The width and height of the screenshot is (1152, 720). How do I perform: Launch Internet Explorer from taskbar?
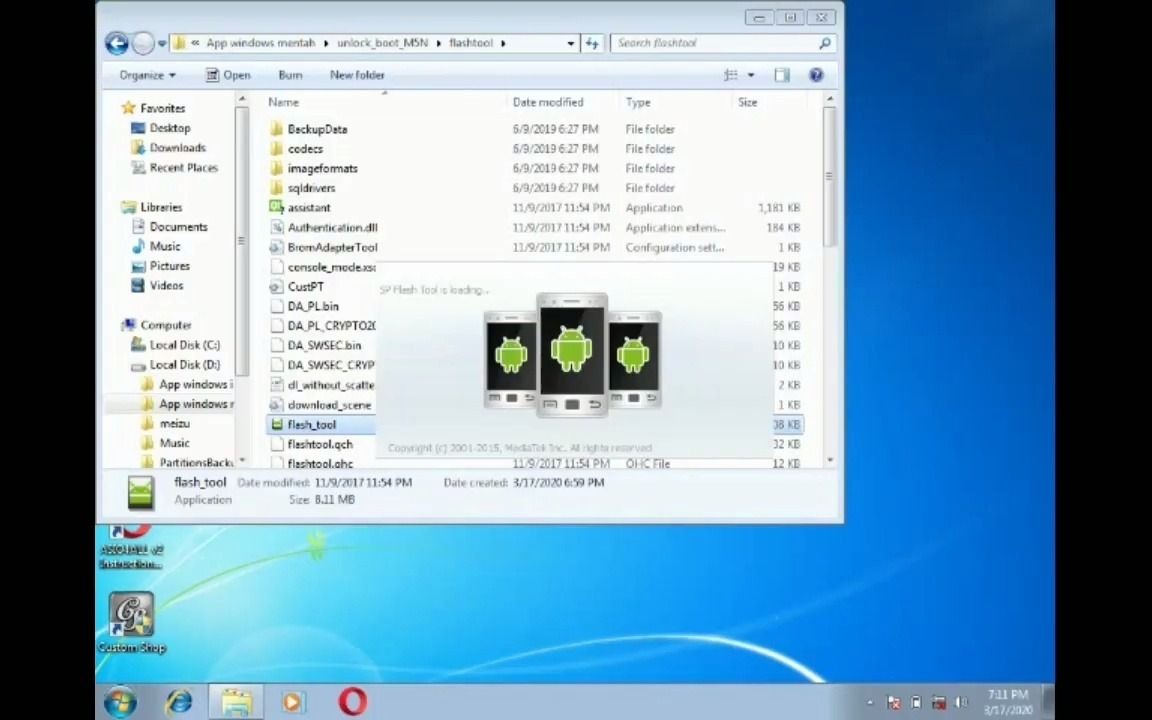click(x=179, y=702)
